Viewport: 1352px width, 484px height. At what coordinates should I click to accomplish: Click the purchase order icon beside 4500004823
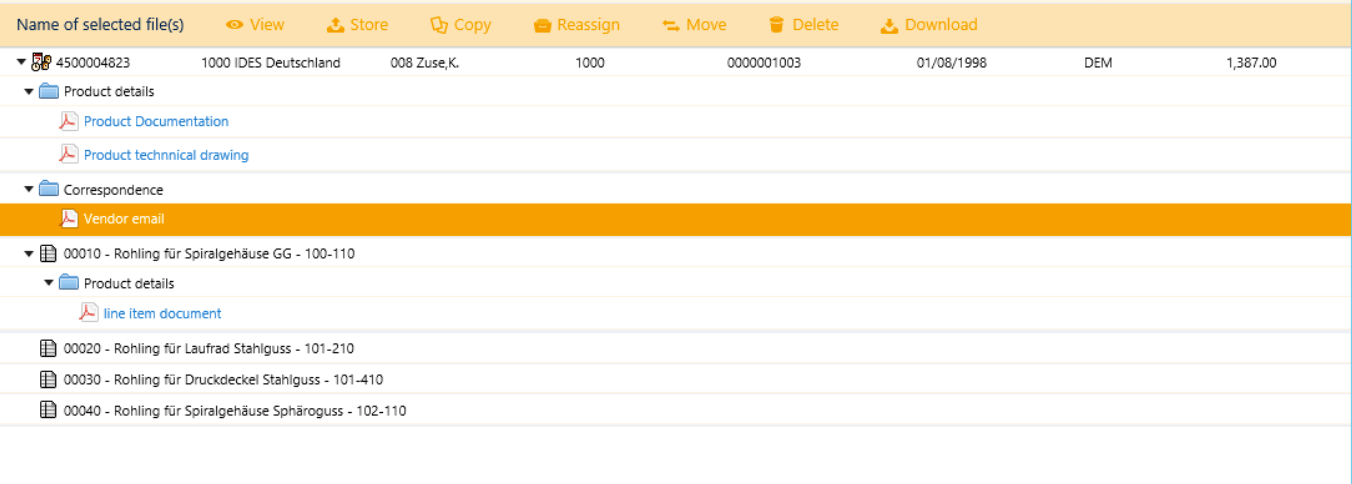click(41, 63)
